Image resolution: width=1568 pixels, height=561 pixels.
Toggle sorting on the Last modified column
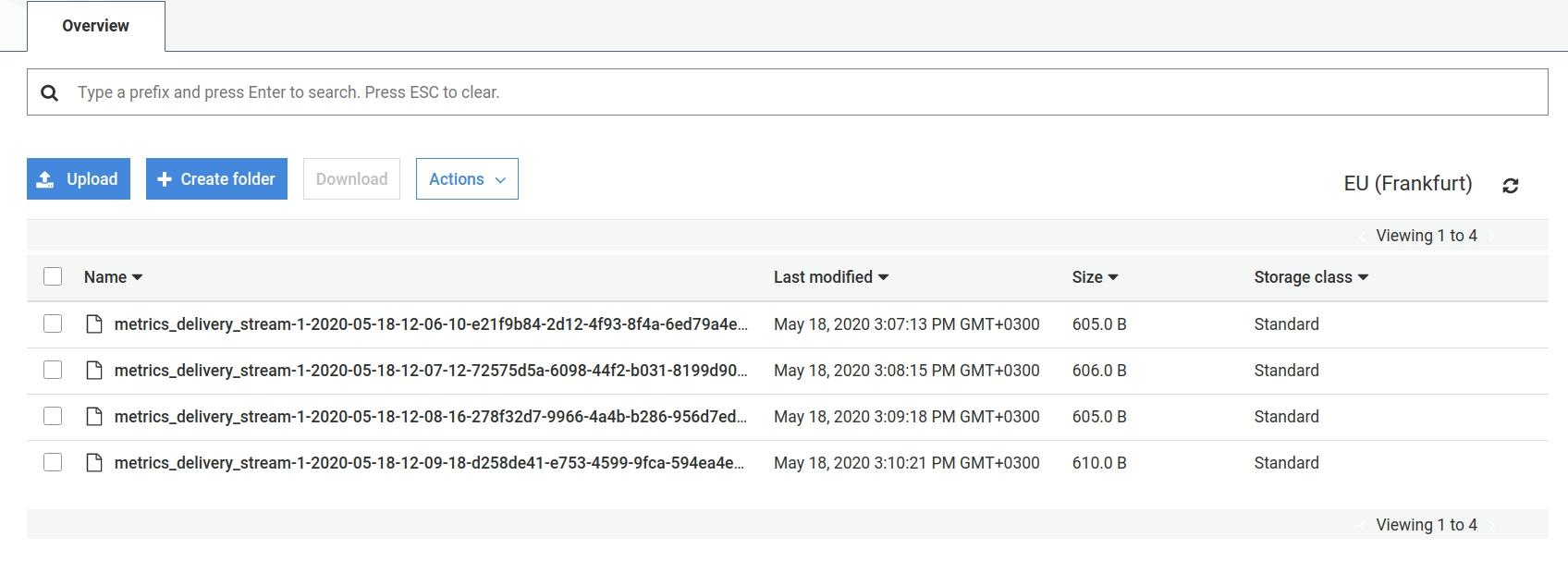coord(829,276)
